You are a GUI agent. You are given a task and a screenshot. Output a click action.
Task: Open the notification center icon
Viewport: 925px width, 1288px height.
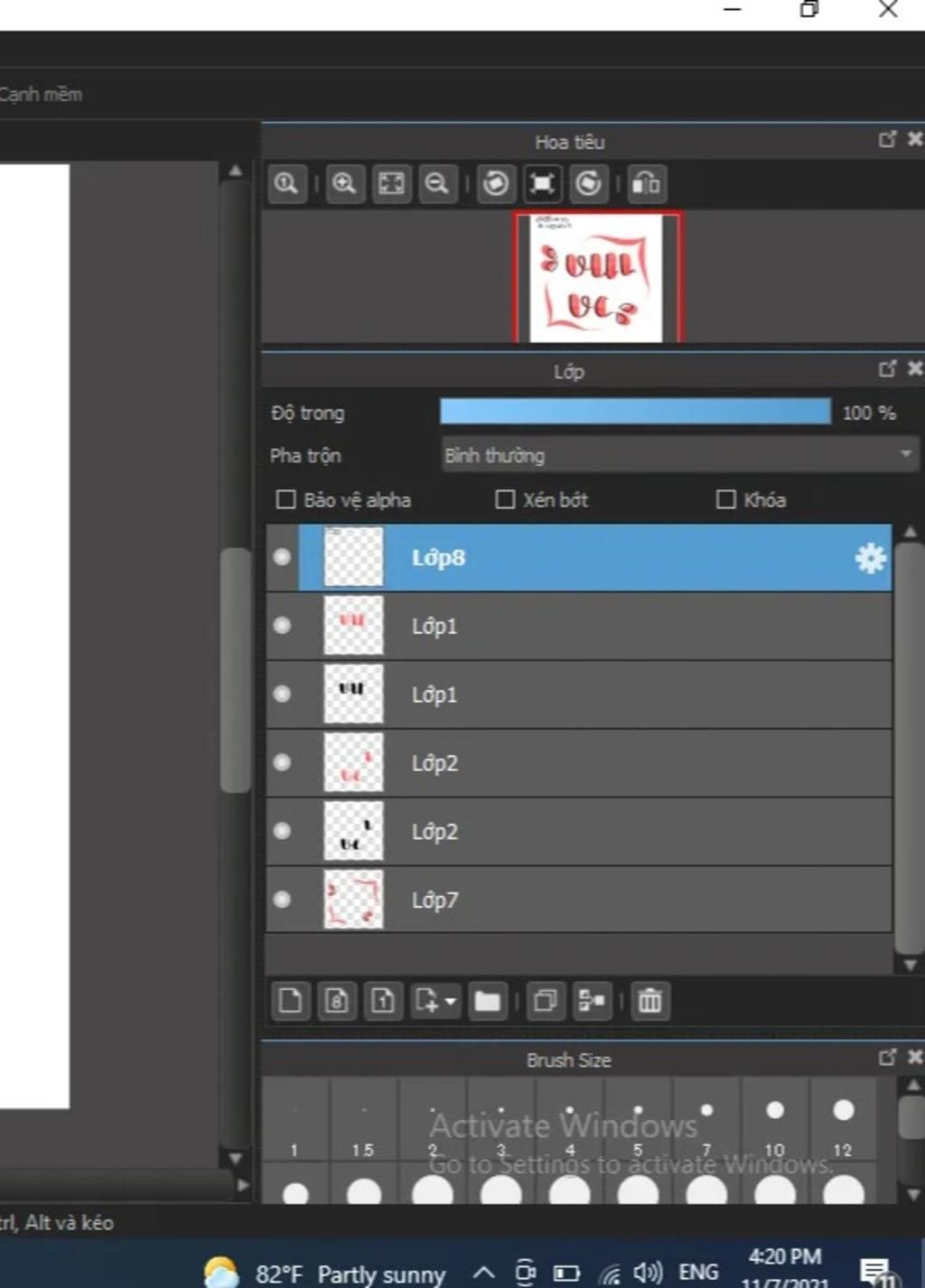coord(877,1274)
